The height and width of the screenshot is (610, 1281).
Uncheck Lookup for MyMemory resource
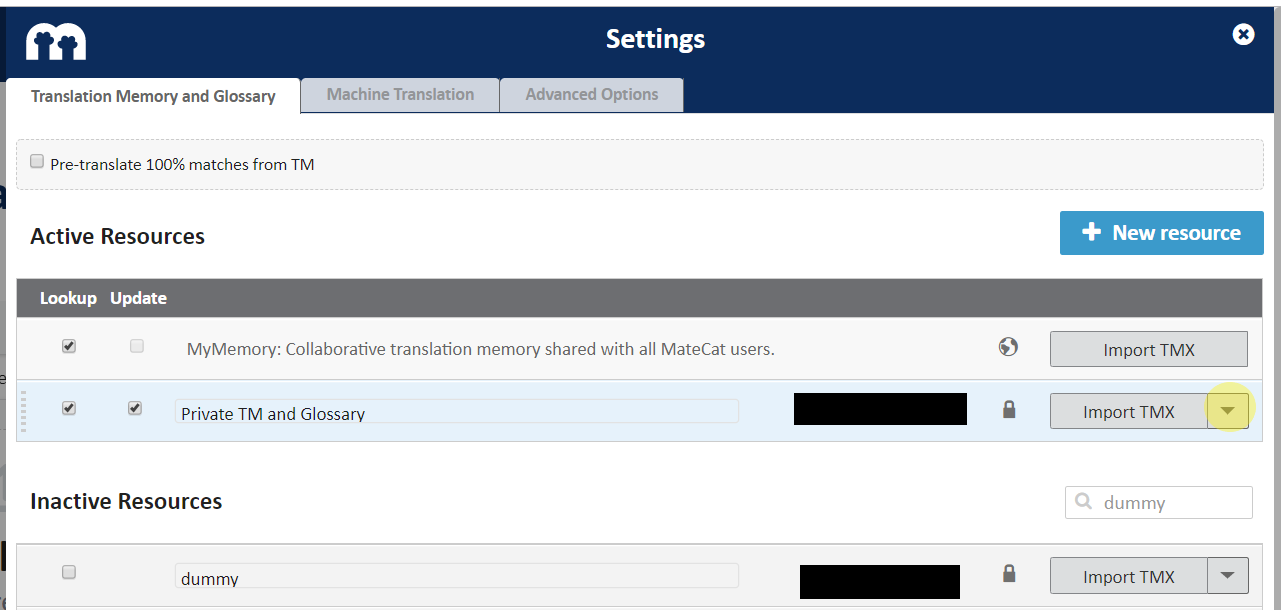(69, 346)
